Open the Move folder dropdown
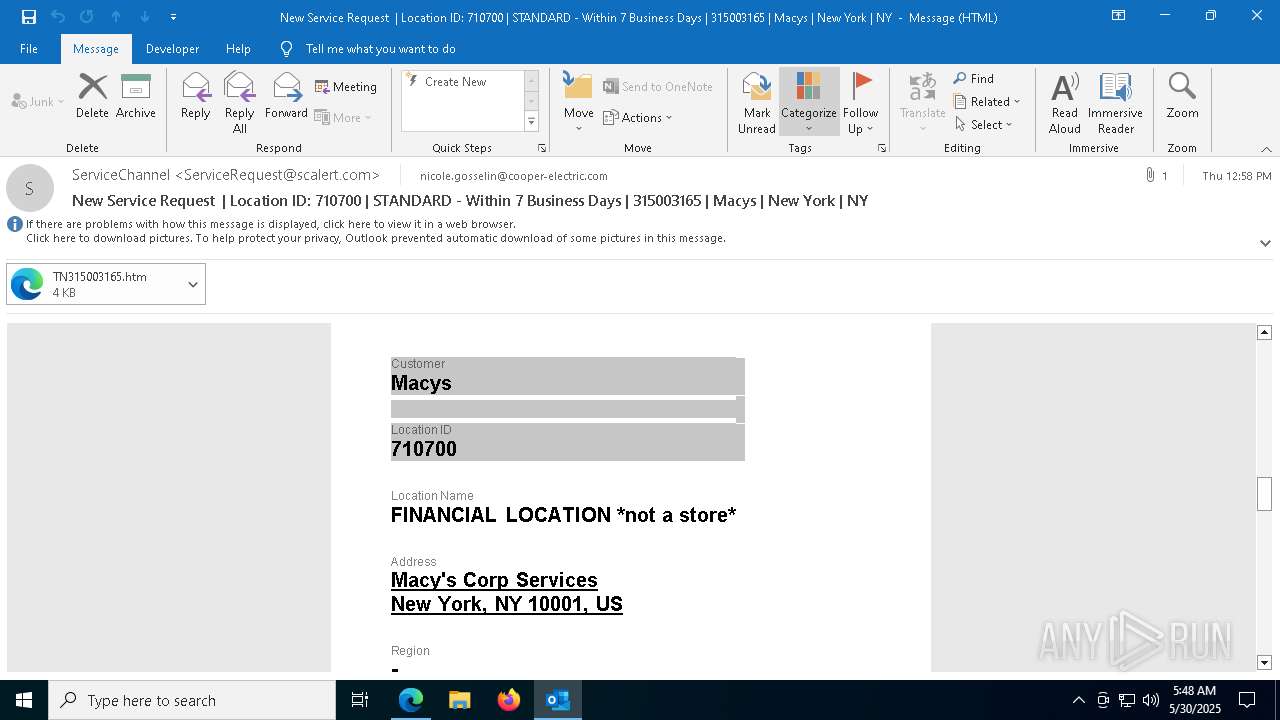This screenshot has width=1280, height=720. coord(578,103)
